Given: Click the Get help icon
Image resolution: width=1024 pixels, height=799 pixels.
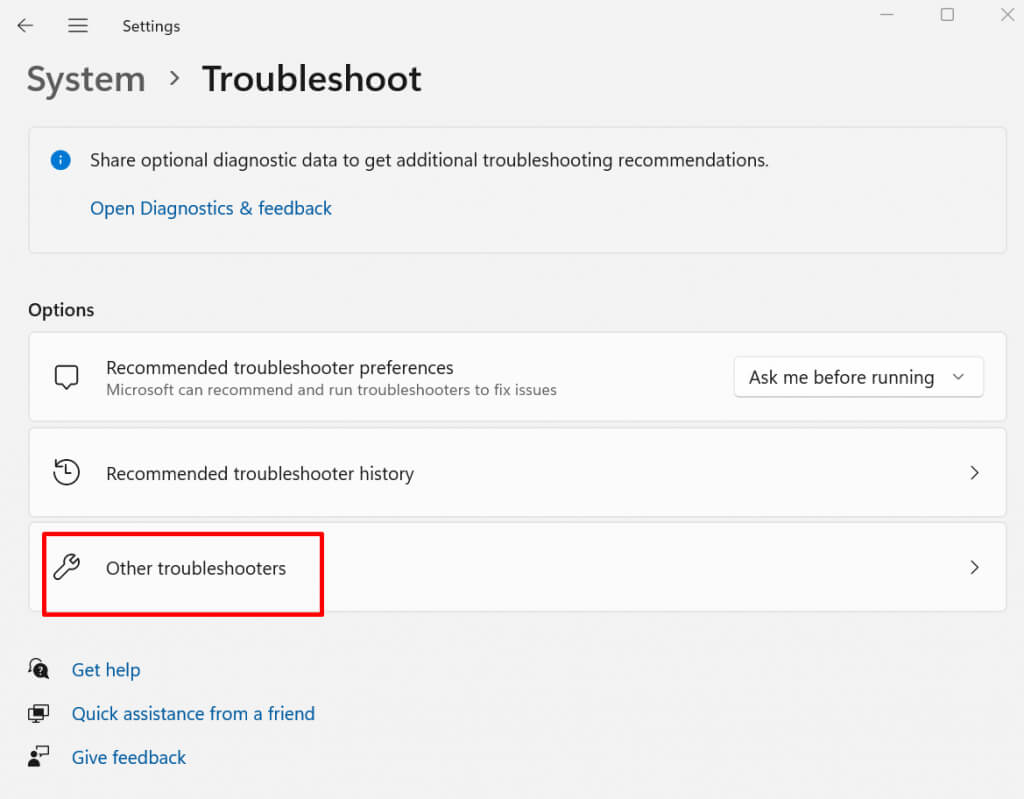Looking at the screenshot, I should tap(39, 669).
